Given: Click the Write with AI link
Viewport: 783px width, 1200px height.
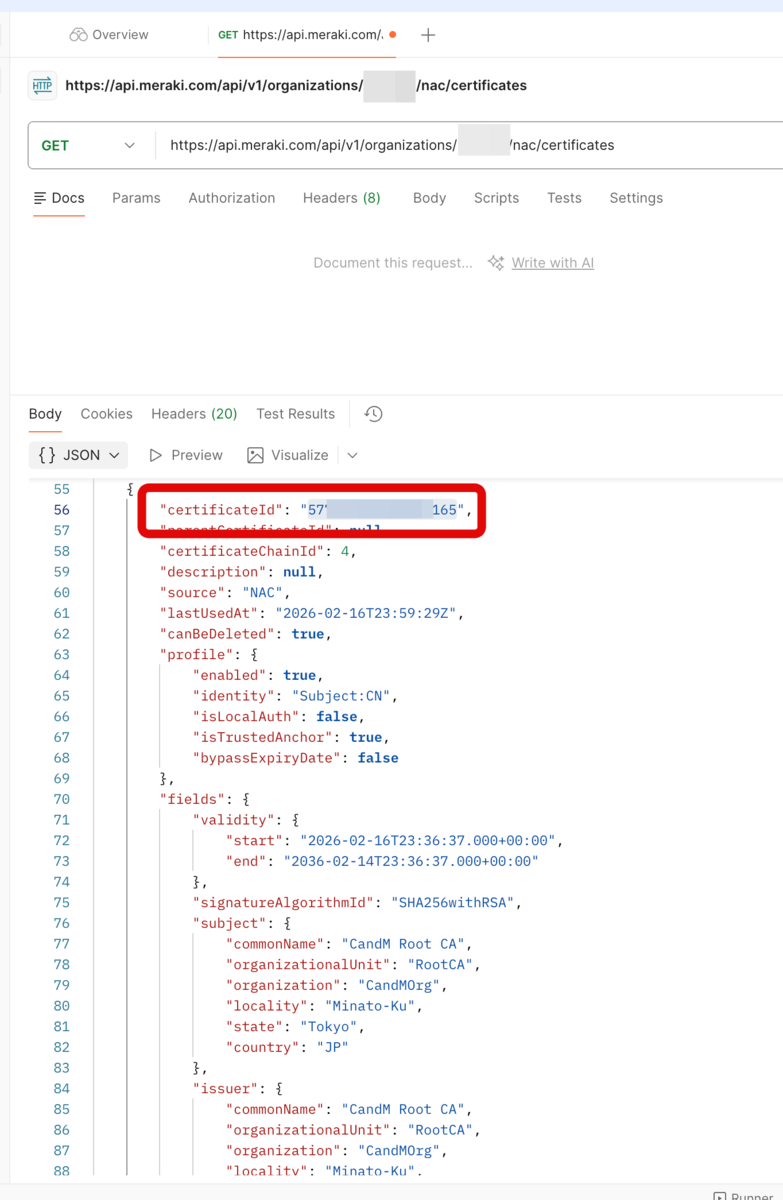Looking at the screenshot, I should 553,263.
